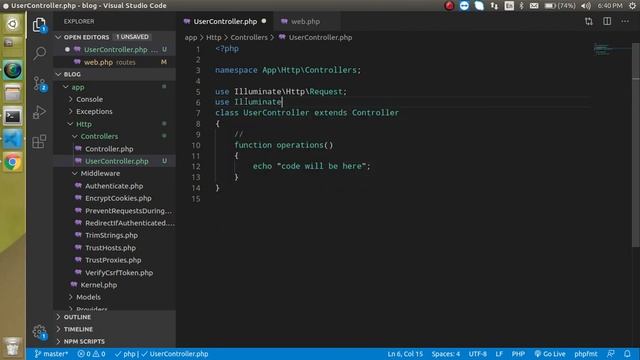
Task: Open Controller.php in the file tree
Action: click(x=115, y=149)
